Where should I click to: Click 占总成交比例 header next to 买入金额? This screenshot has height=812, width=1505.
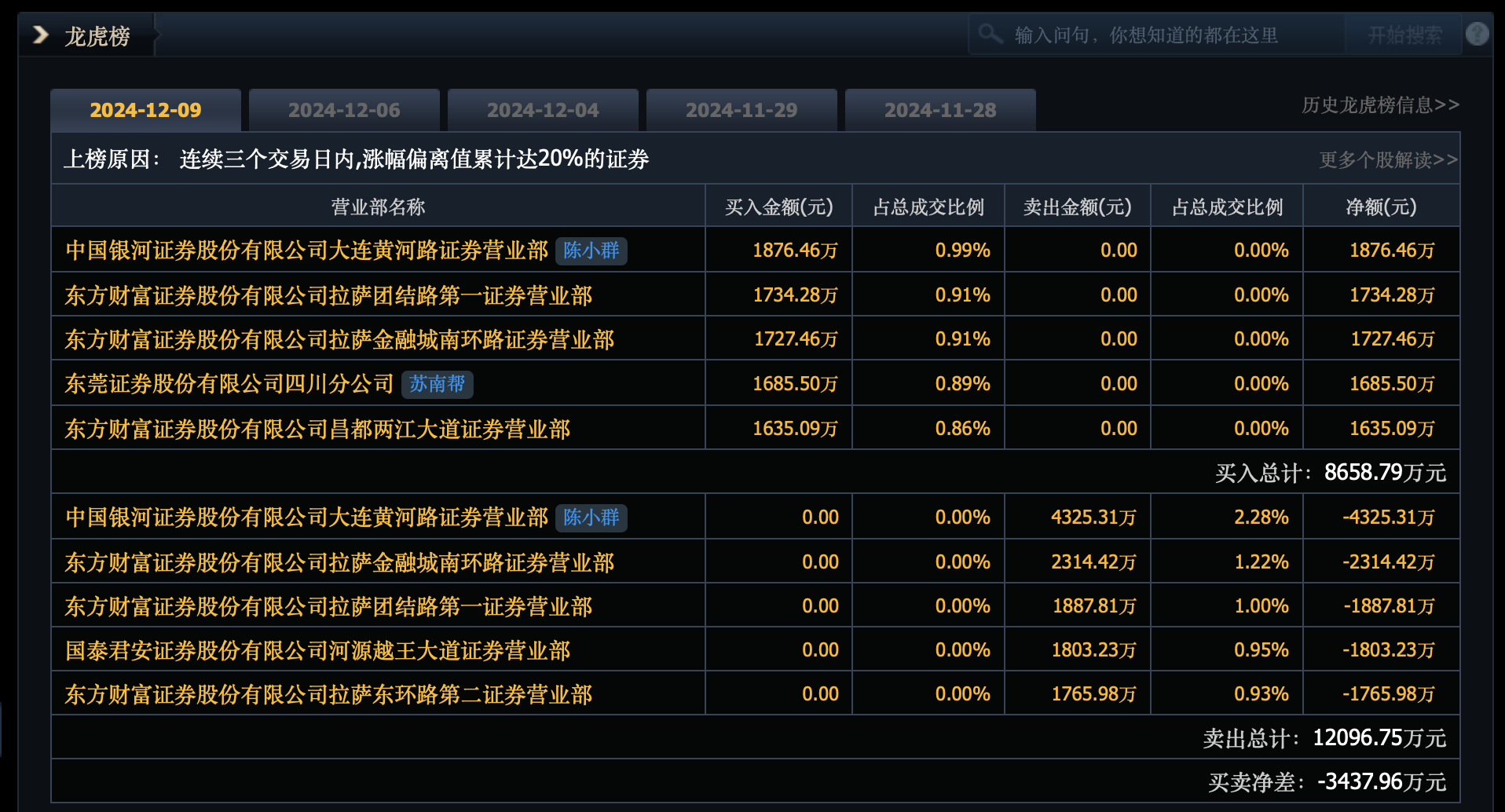click(928, 207)
